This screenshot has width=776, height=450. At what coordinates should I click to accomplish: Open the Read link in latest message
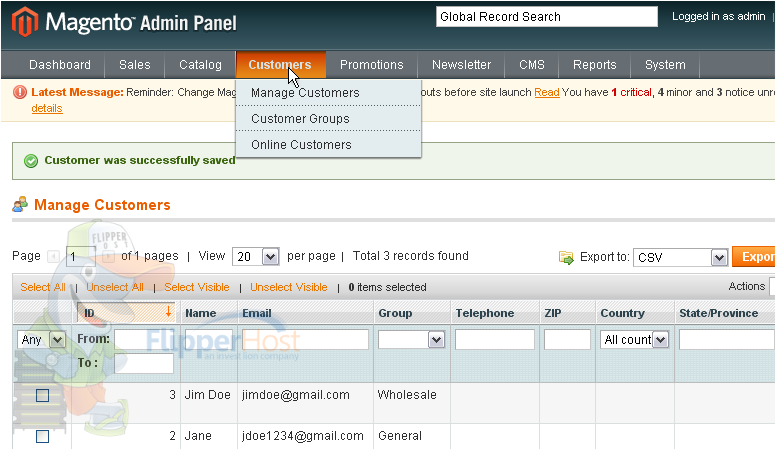[547, 93]
